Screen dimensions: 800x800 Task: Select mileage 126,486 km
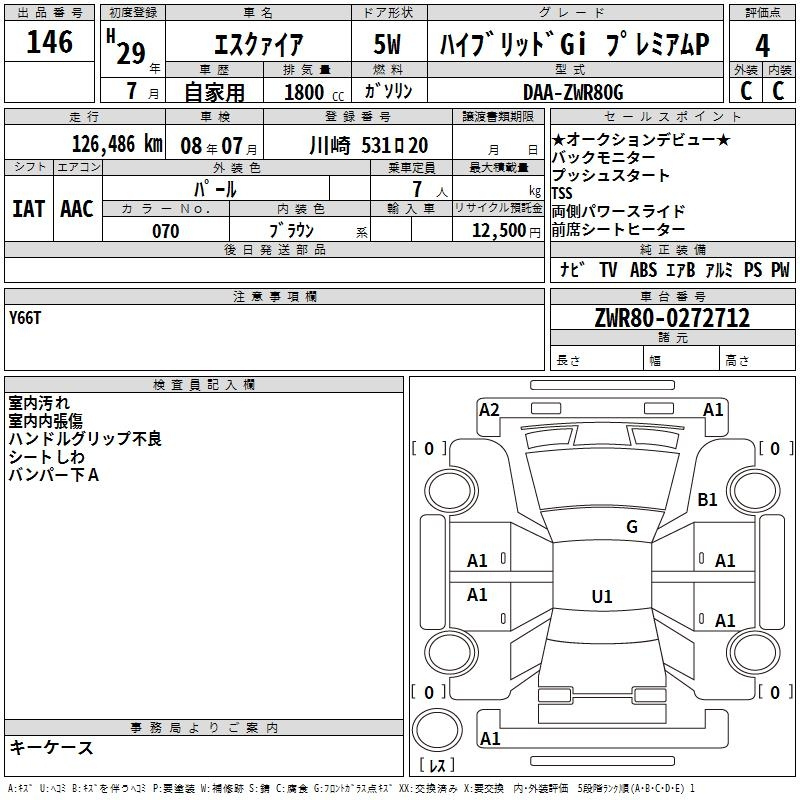(x=117, y=144)
